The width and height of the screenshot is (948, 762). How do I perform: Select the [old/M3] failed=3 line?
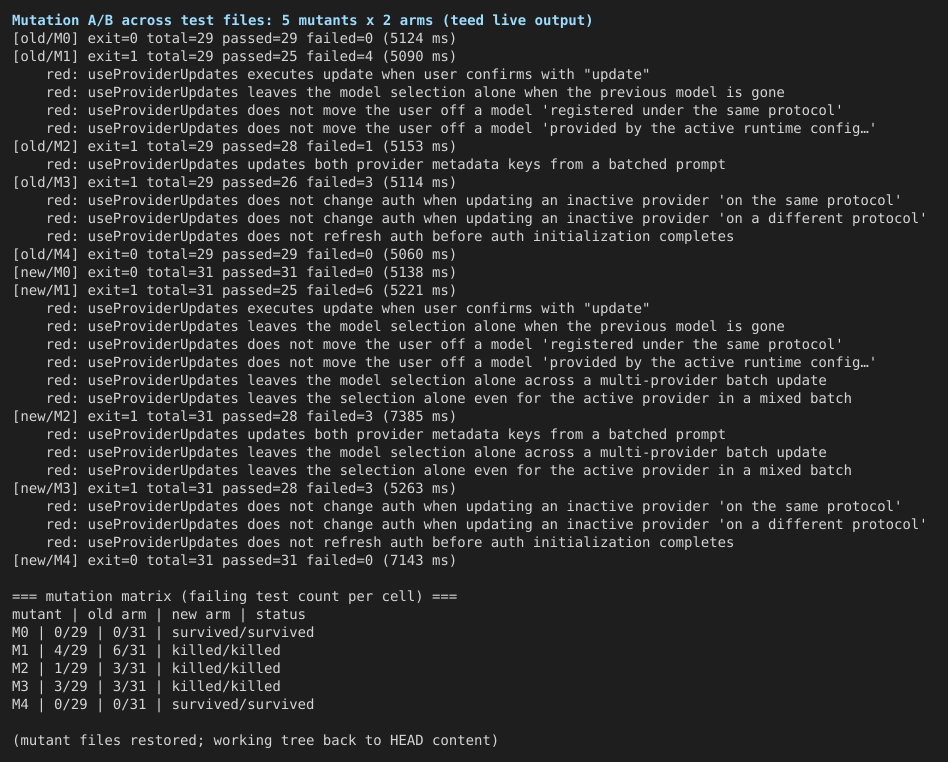234,183
